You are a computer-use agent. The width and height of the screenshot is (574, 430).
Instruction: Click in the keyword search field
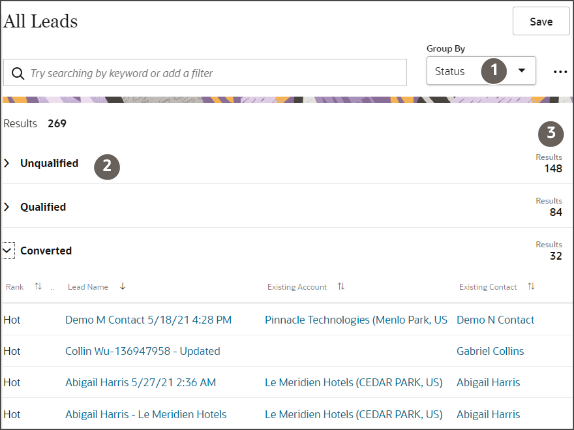click(x=205, y=73)
